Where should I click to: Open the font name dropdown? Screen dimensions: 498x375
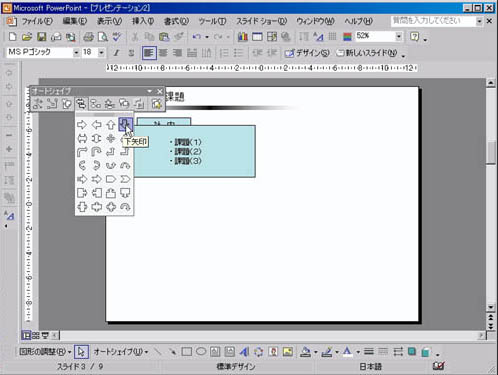76,53
